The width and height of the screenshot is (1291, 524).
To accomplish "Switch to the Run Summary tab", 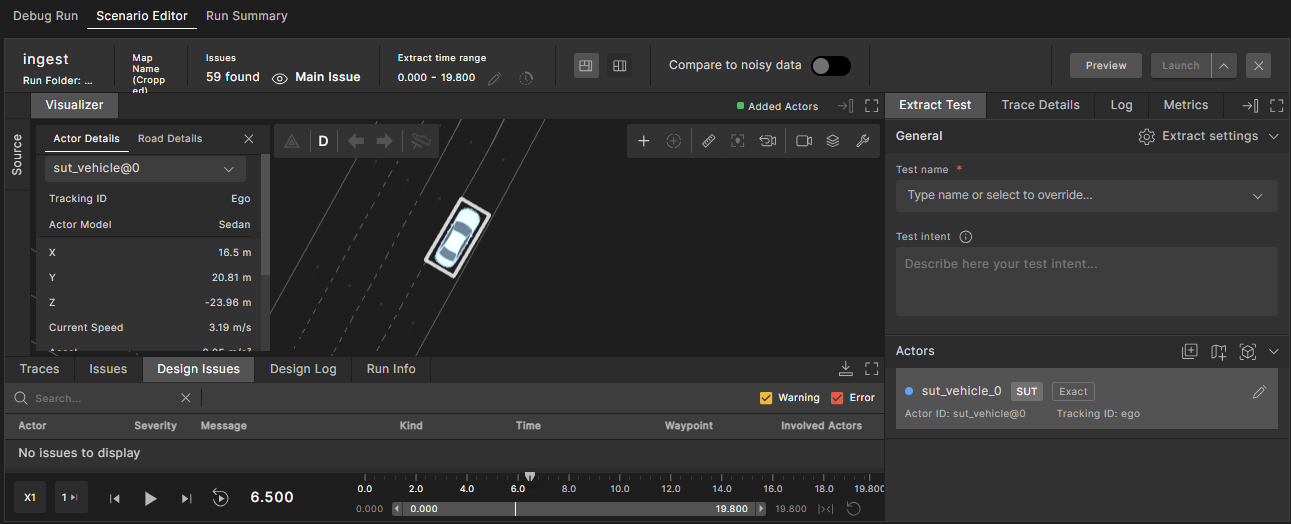I will pyautogui.click(x=246, y=16).
